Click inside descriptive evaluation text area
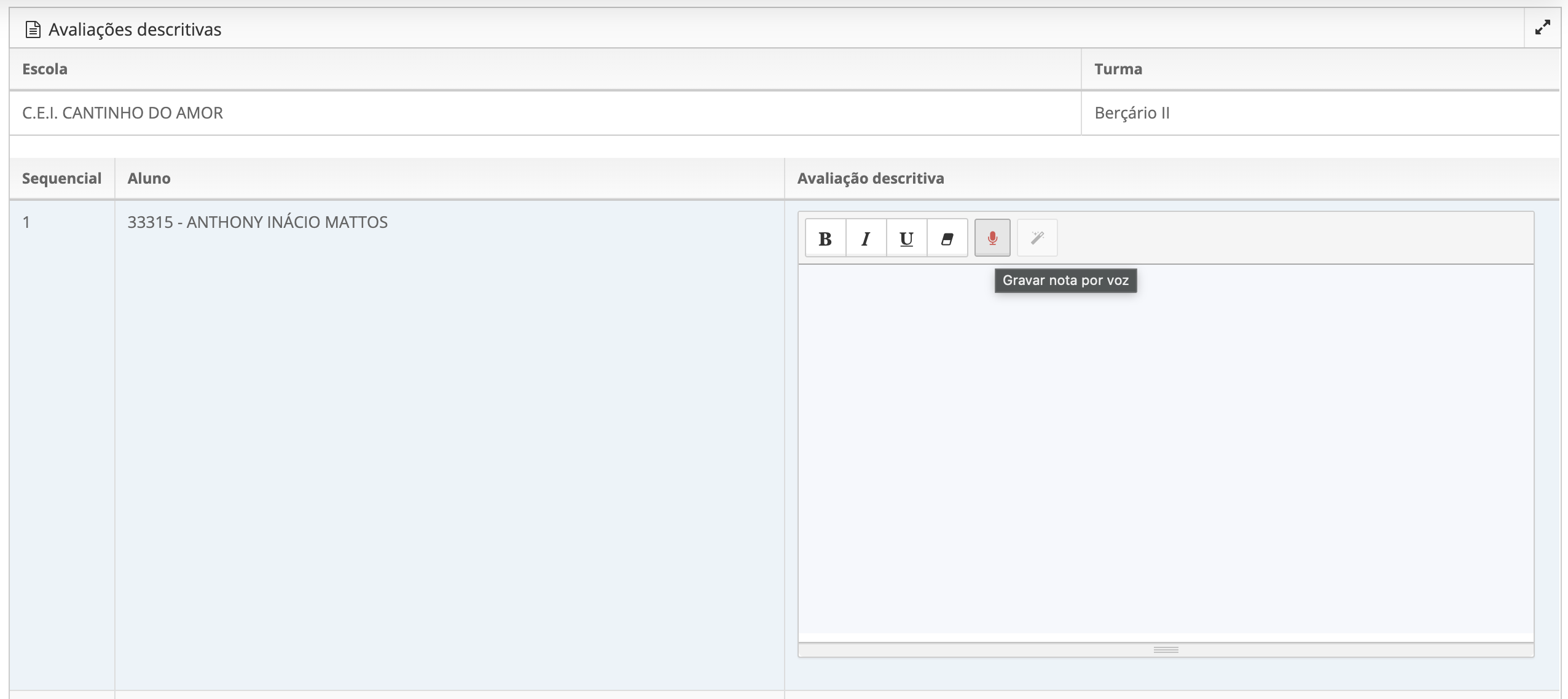The height and width of the screenshot is (699, 1568). click(1166, 448)
